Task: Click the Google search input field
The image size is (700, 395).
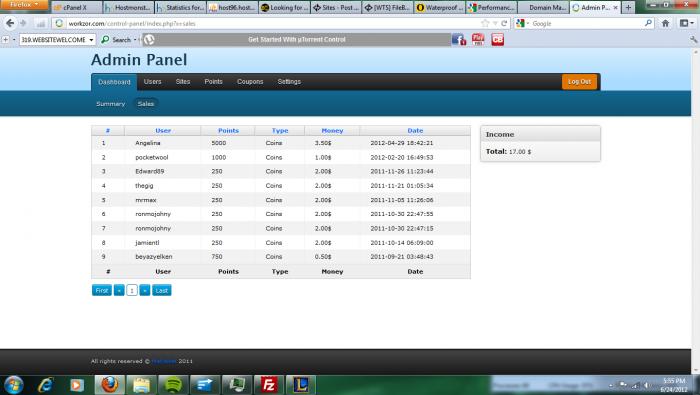Action: coord(586,23)
